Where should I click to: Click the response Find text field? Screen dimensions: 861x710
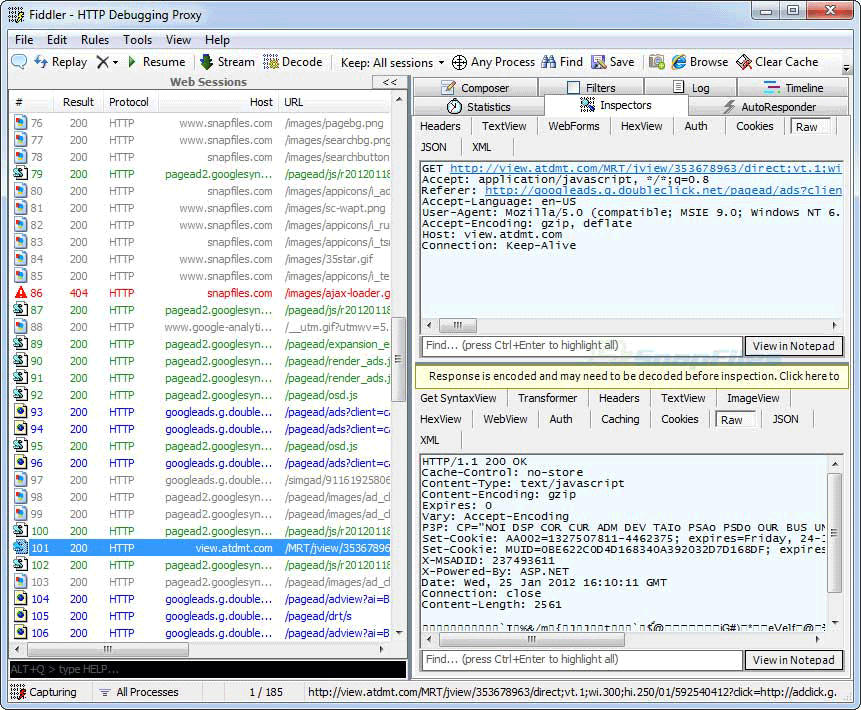coord(581,660)
